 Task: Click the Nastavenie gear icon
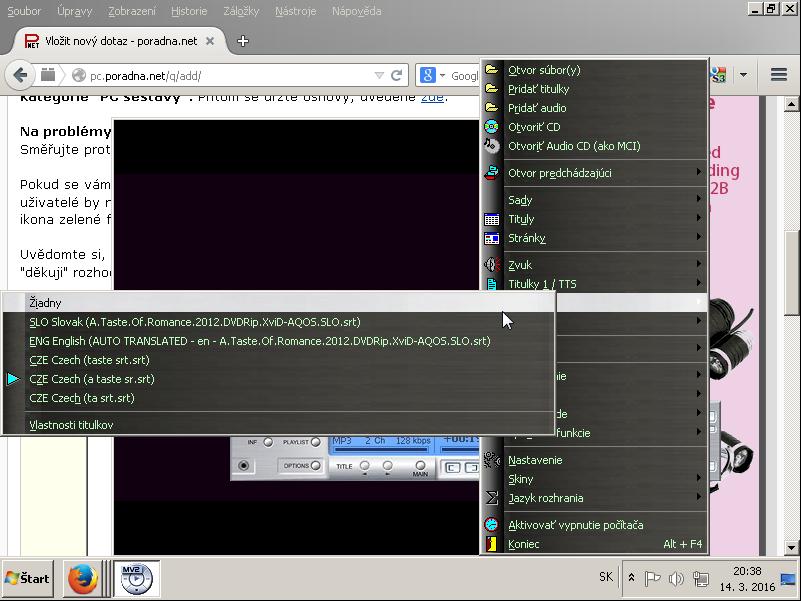coord(491,460)
